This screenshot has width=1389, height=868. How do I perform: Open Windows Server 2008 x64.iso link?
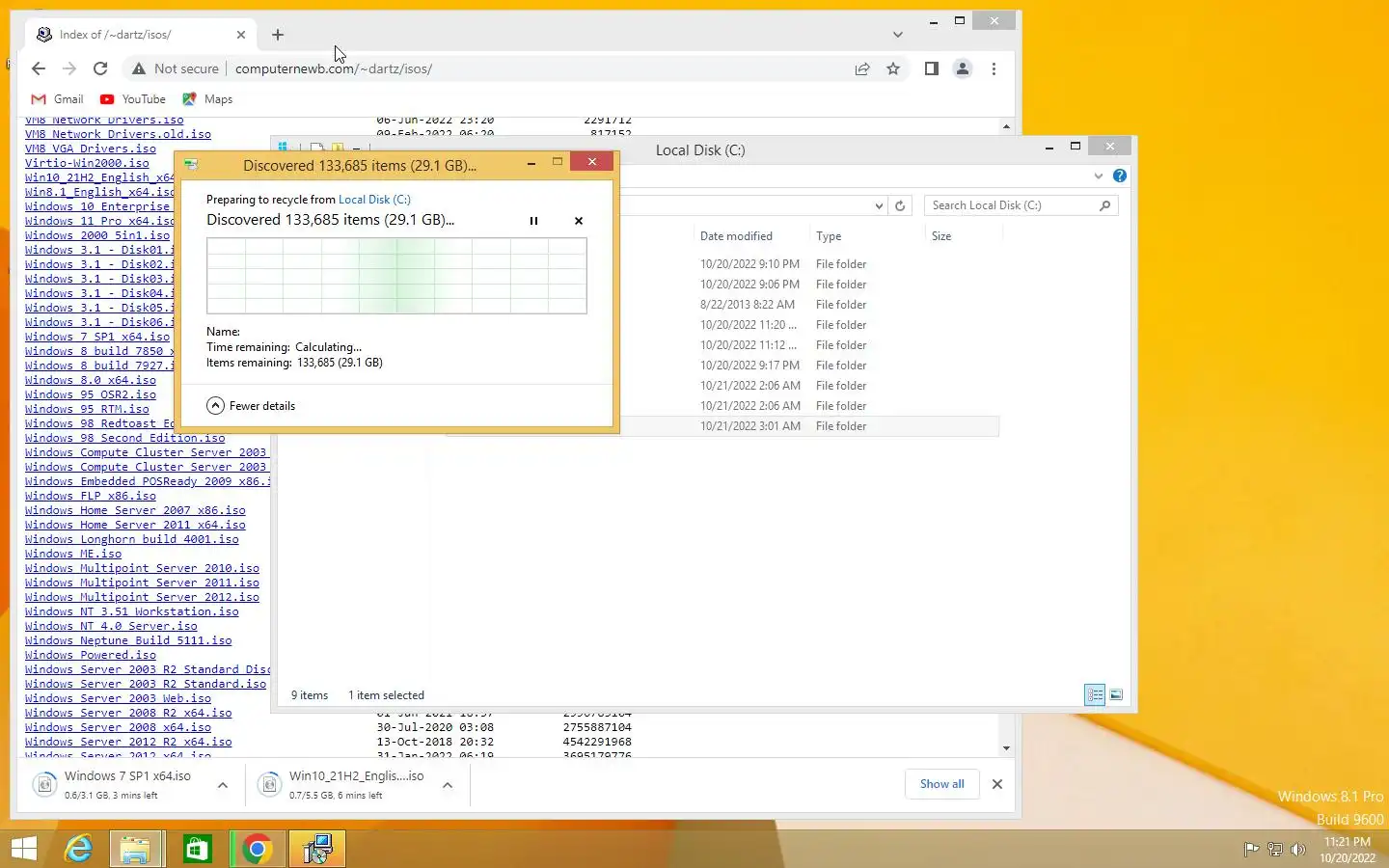118,727
